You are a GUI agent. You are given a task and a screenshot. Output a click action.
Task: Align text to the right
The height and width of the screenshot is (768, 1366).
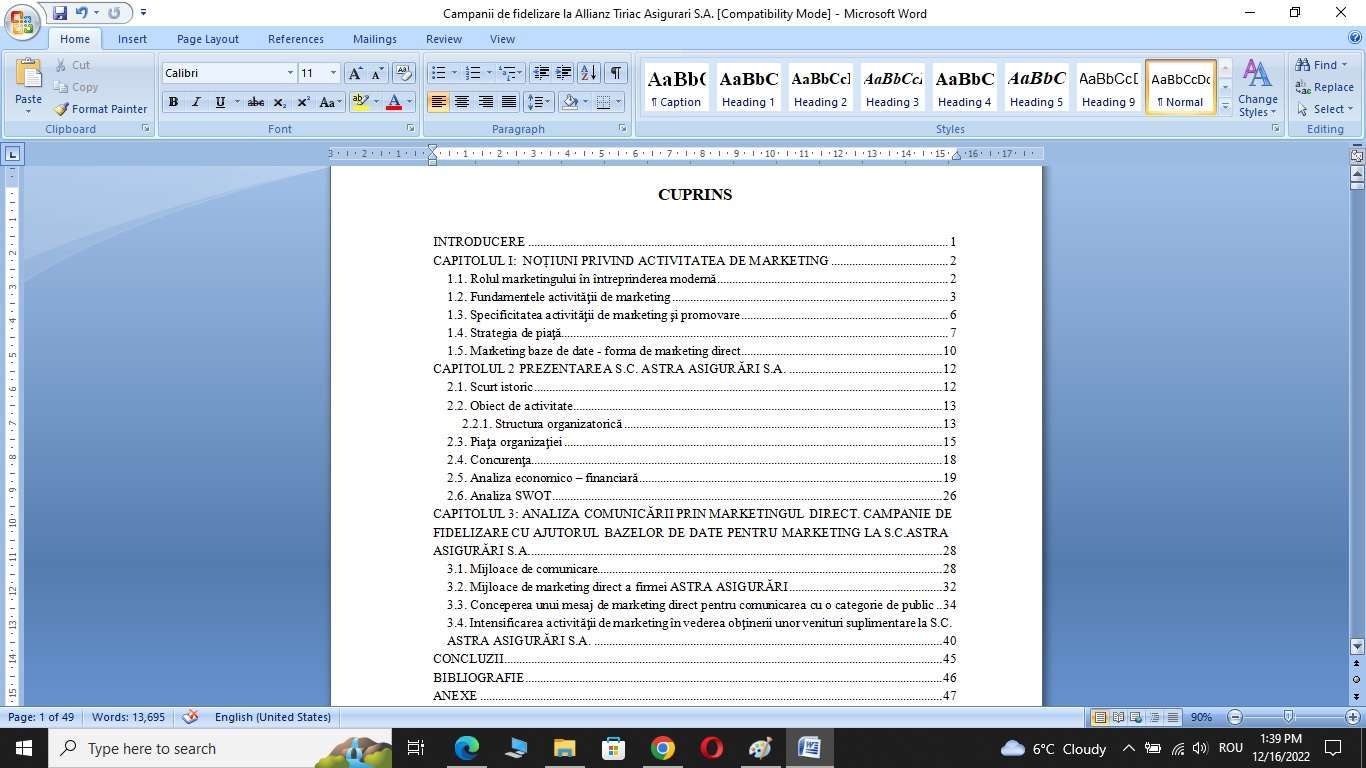pos(485,102)
